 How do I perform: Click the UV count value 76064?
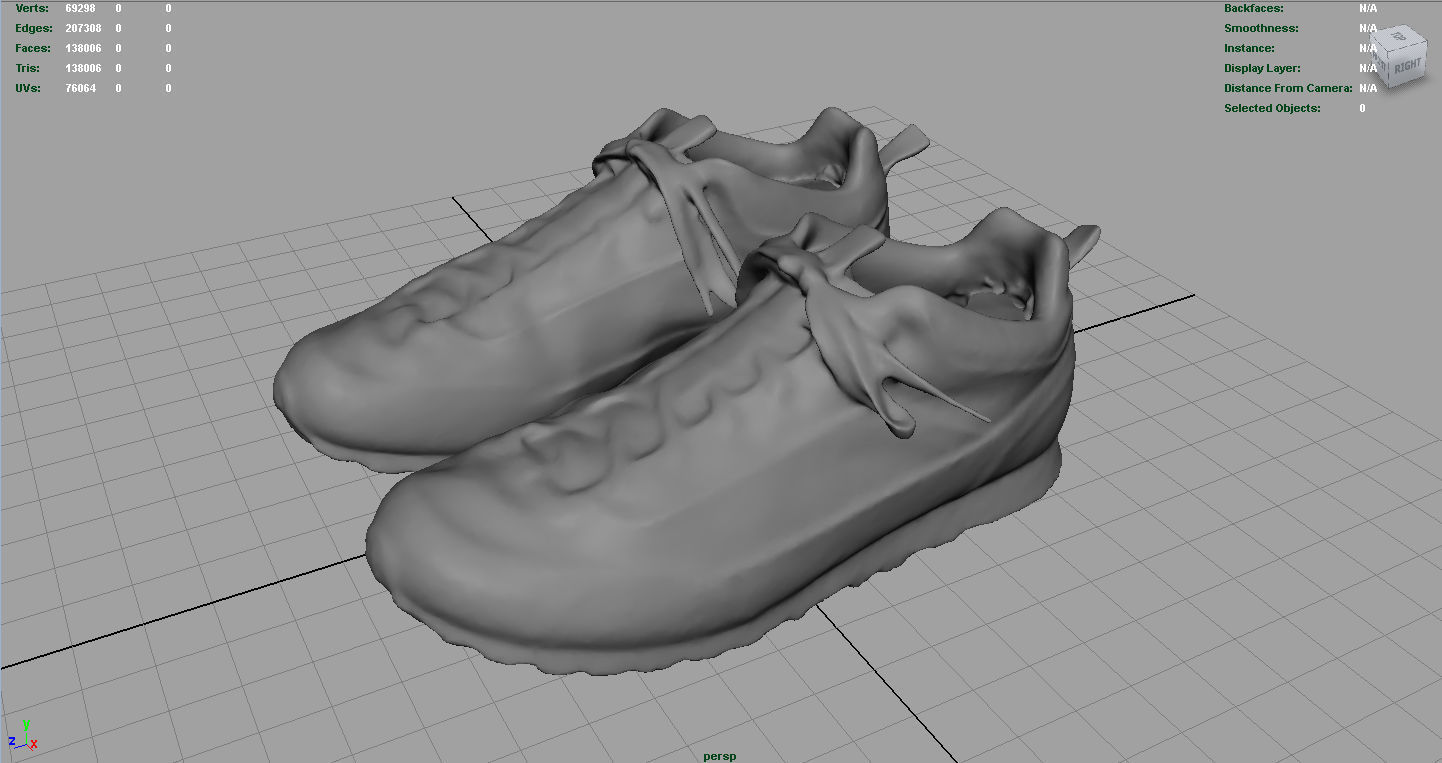(x=81, y=88)
